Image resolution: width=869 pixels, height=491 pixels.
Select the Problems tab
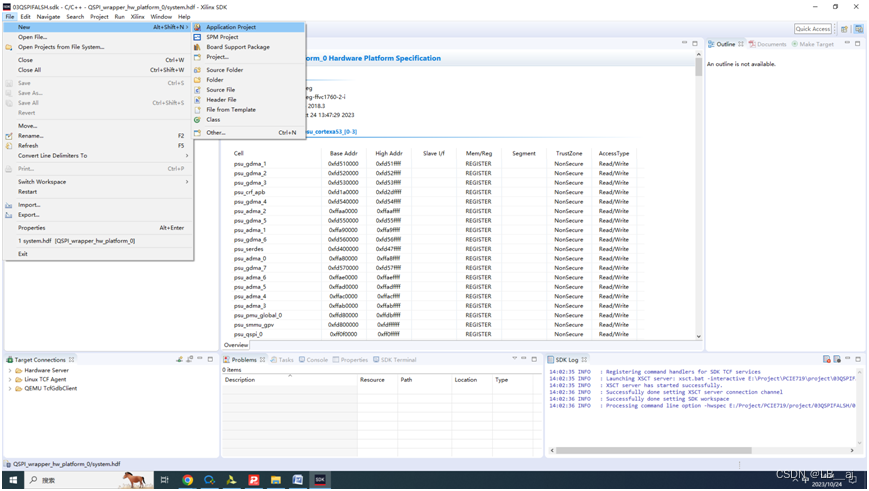tap(244, 360)
